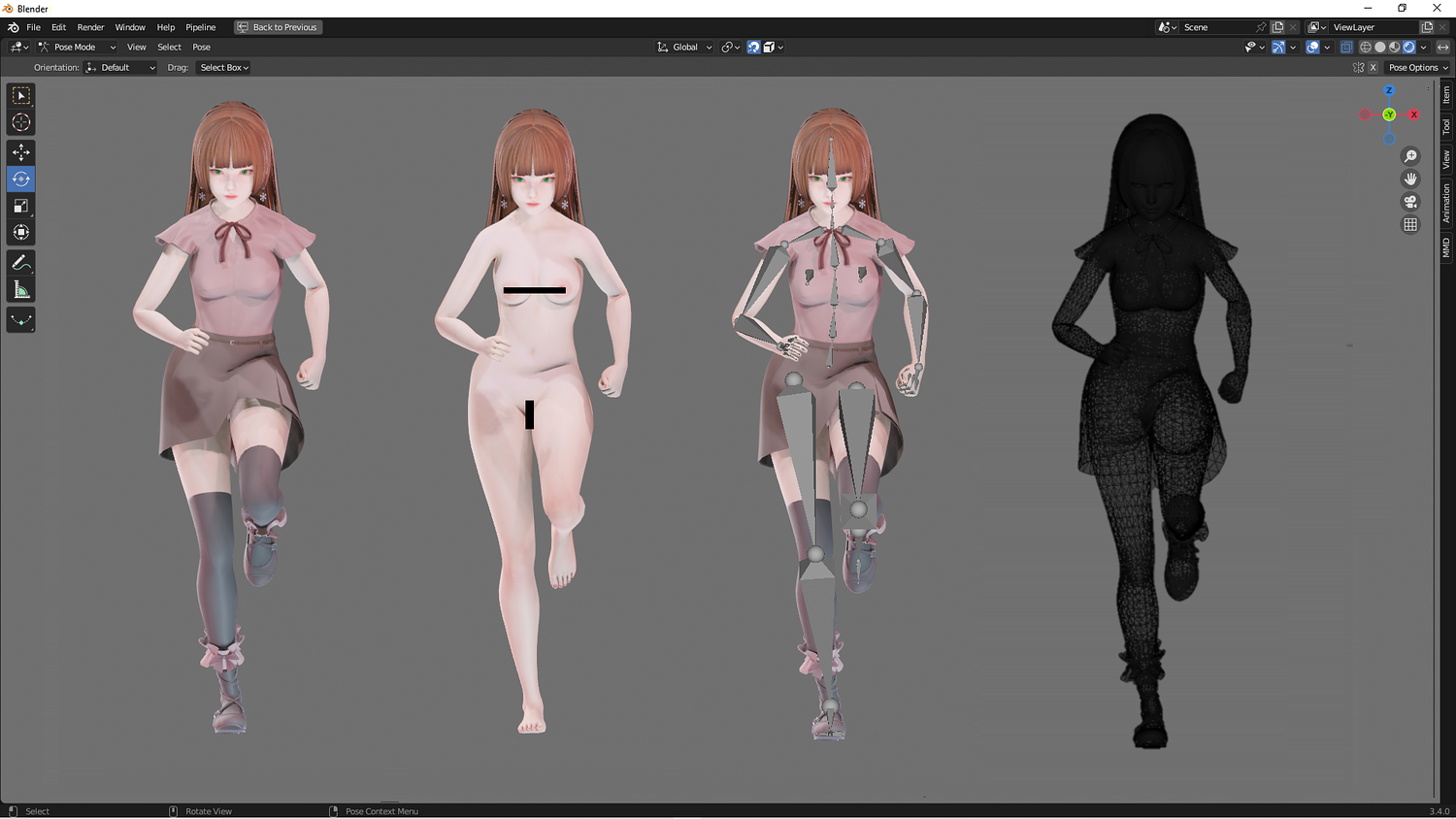Open the Item sidebar tab

(1446, 94)
